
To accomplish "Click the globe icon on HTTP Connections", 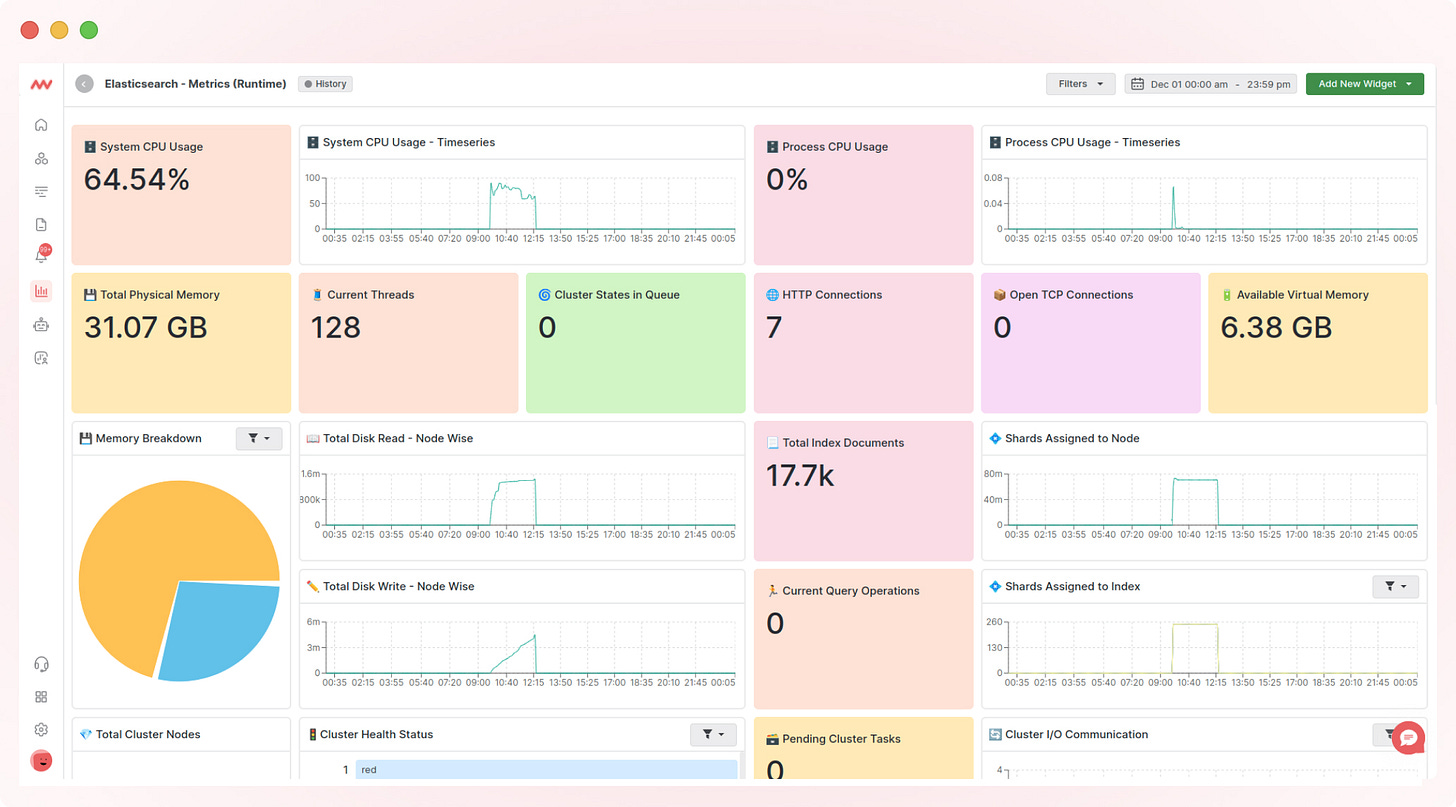I will pyautogui.click(x=772, y=295).
